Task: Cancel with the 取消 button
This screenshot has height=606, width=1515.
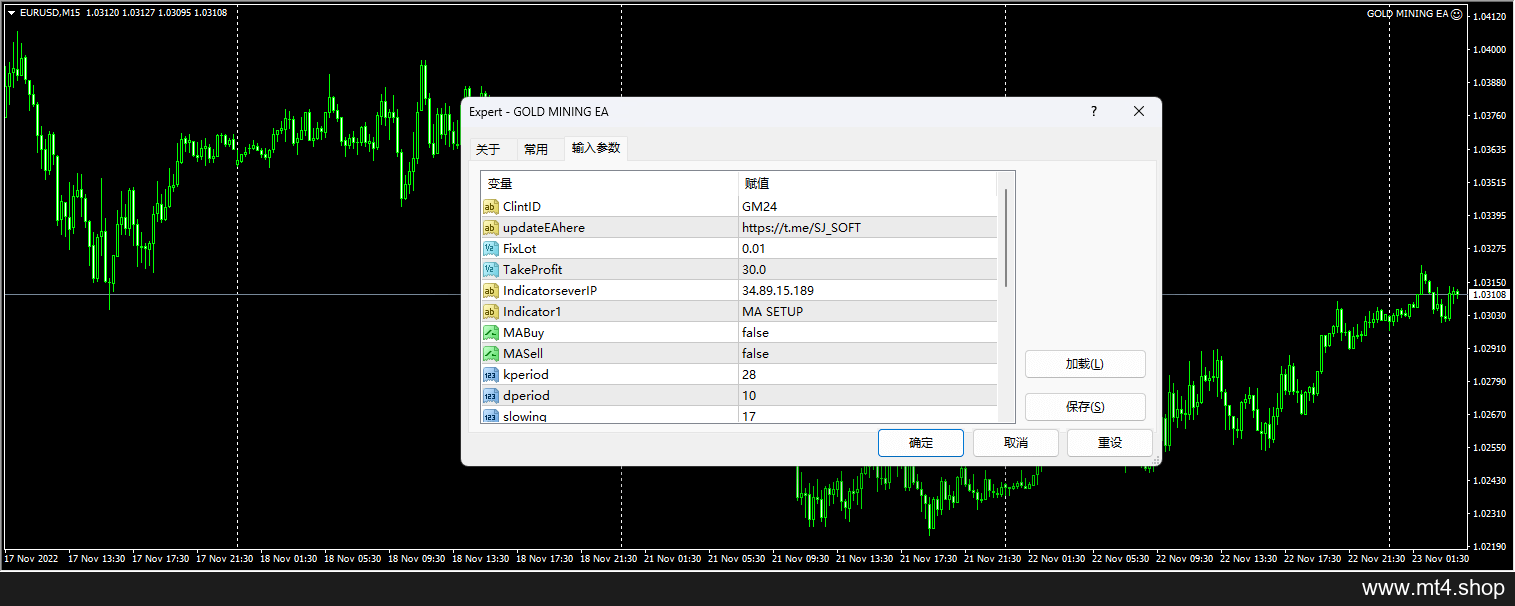Action: point(1016,443)
